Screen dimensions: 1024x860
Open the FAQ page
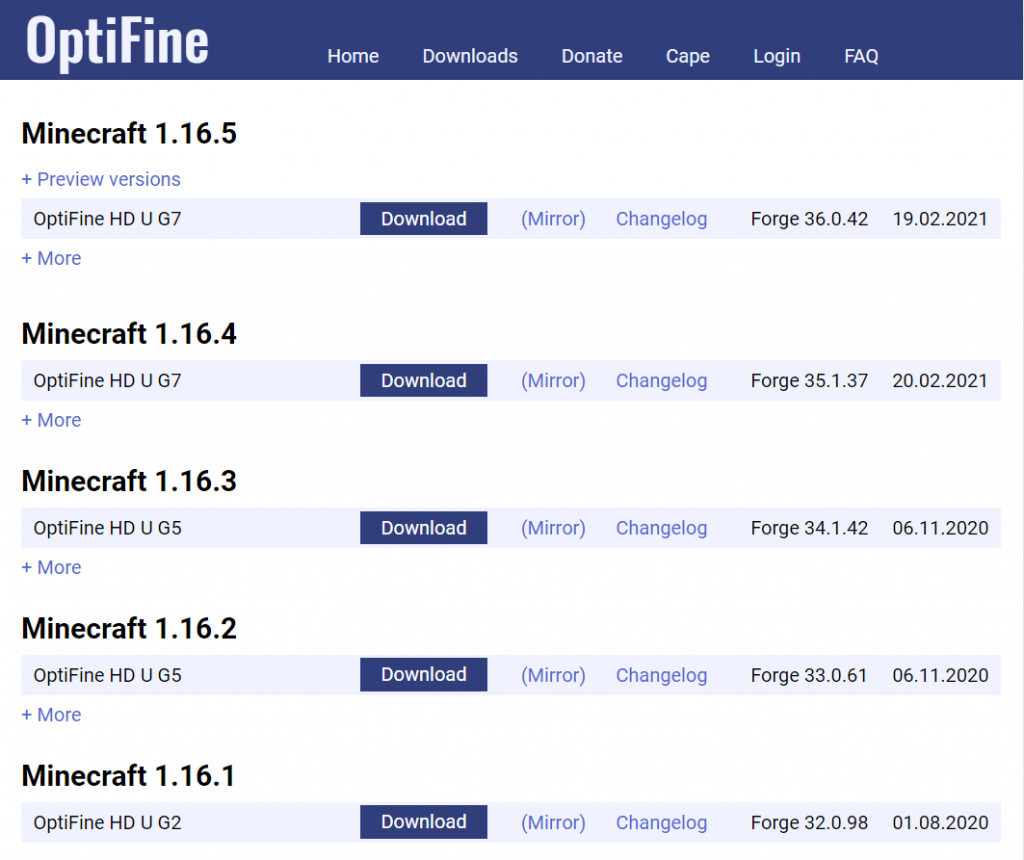(861, 56)
